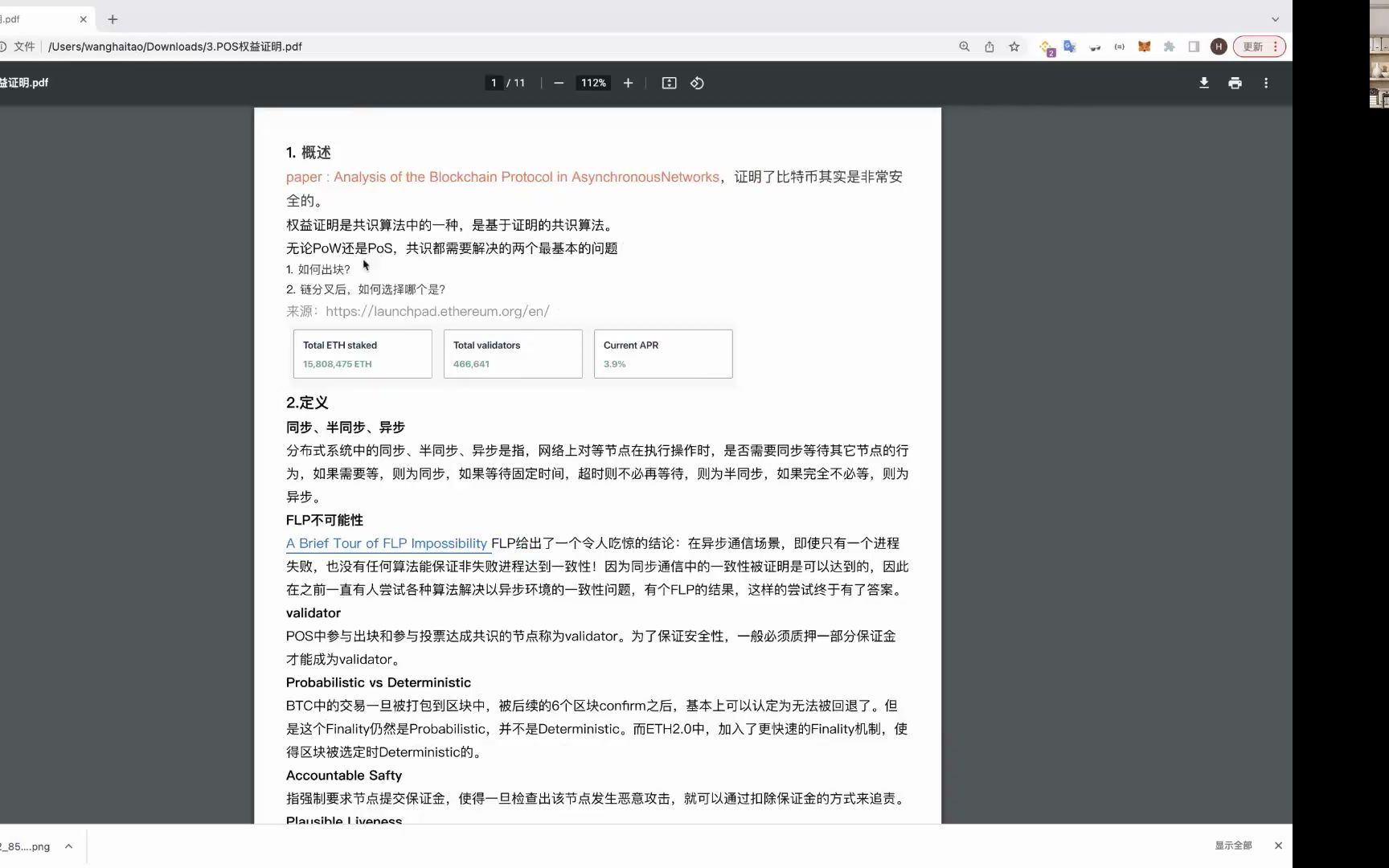Click the Accountable Safty heading
The image size is (1389, 868).
tap(344, 776)
